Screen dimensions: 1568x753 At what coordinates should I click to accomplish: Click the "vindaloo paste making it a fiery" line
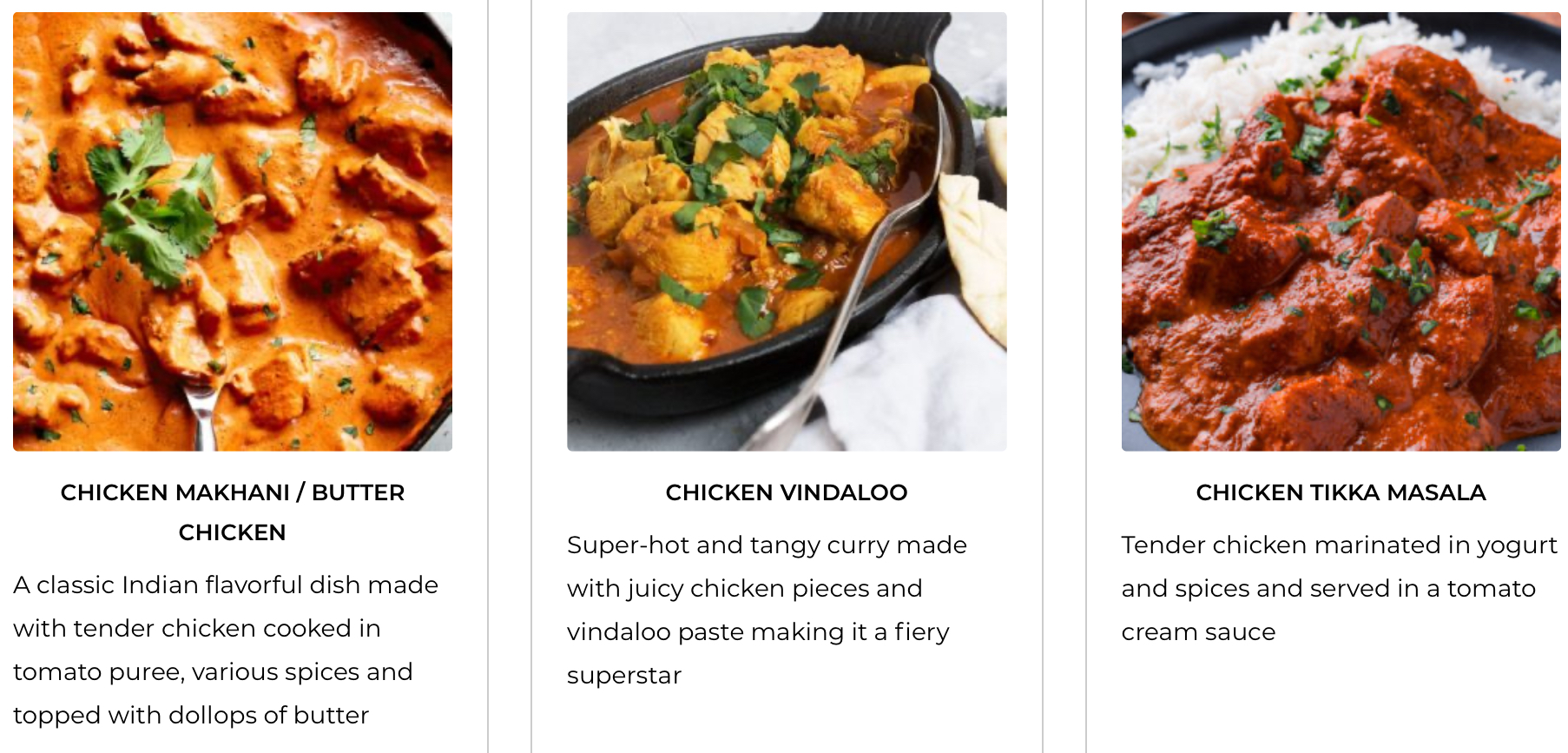click(x=758, y=631)
